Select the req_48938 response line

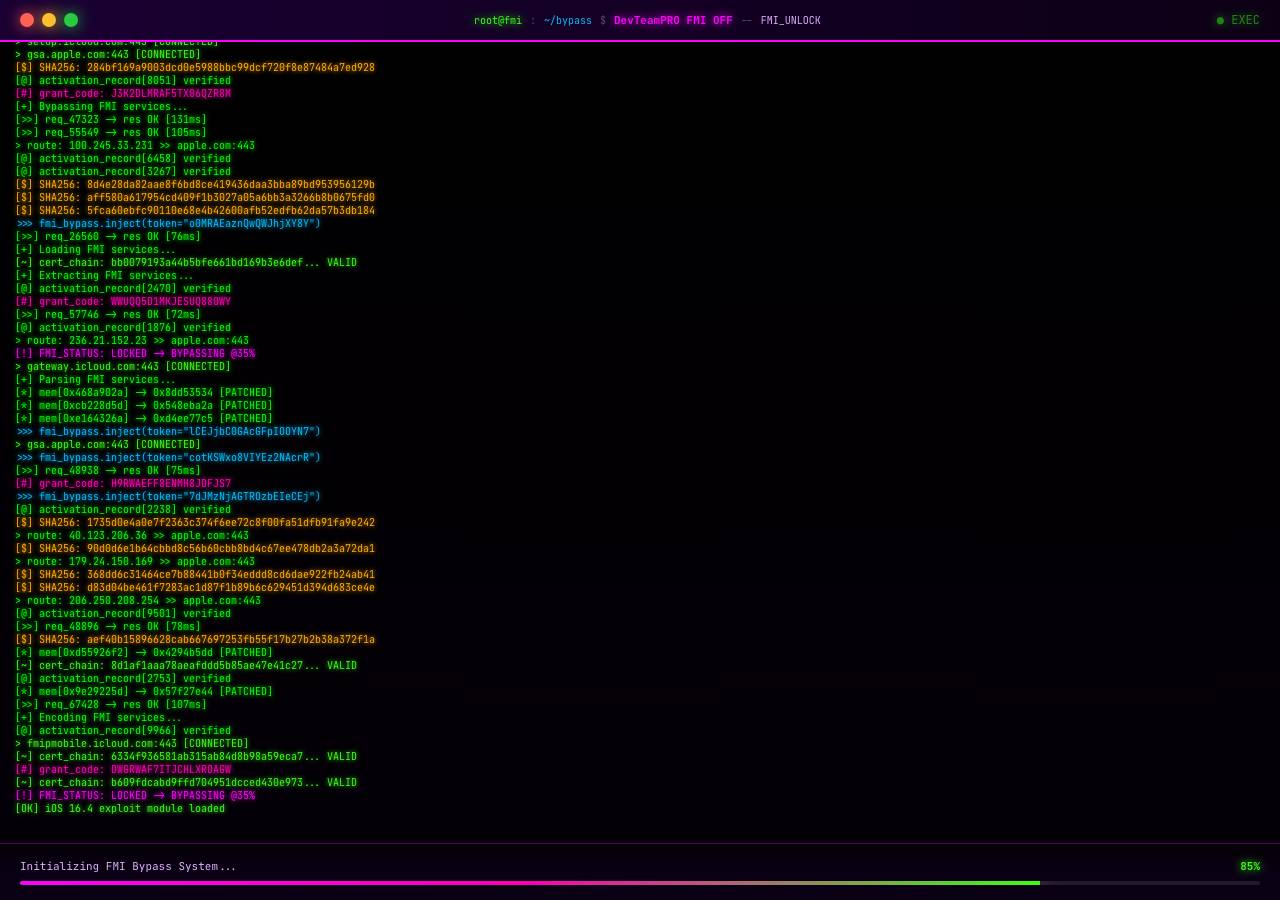pyautogui.click(x=108, y=471)
